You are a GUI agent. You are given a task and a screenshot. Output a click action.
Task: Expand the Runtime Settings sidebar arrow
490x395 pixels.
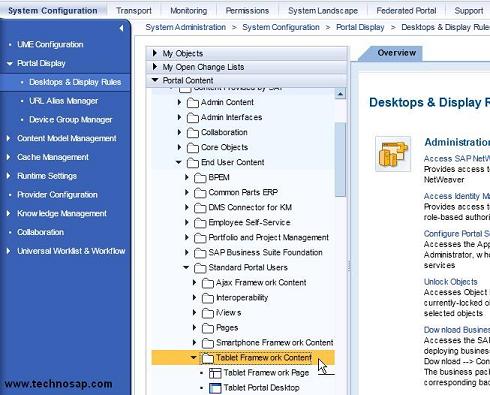8,176
